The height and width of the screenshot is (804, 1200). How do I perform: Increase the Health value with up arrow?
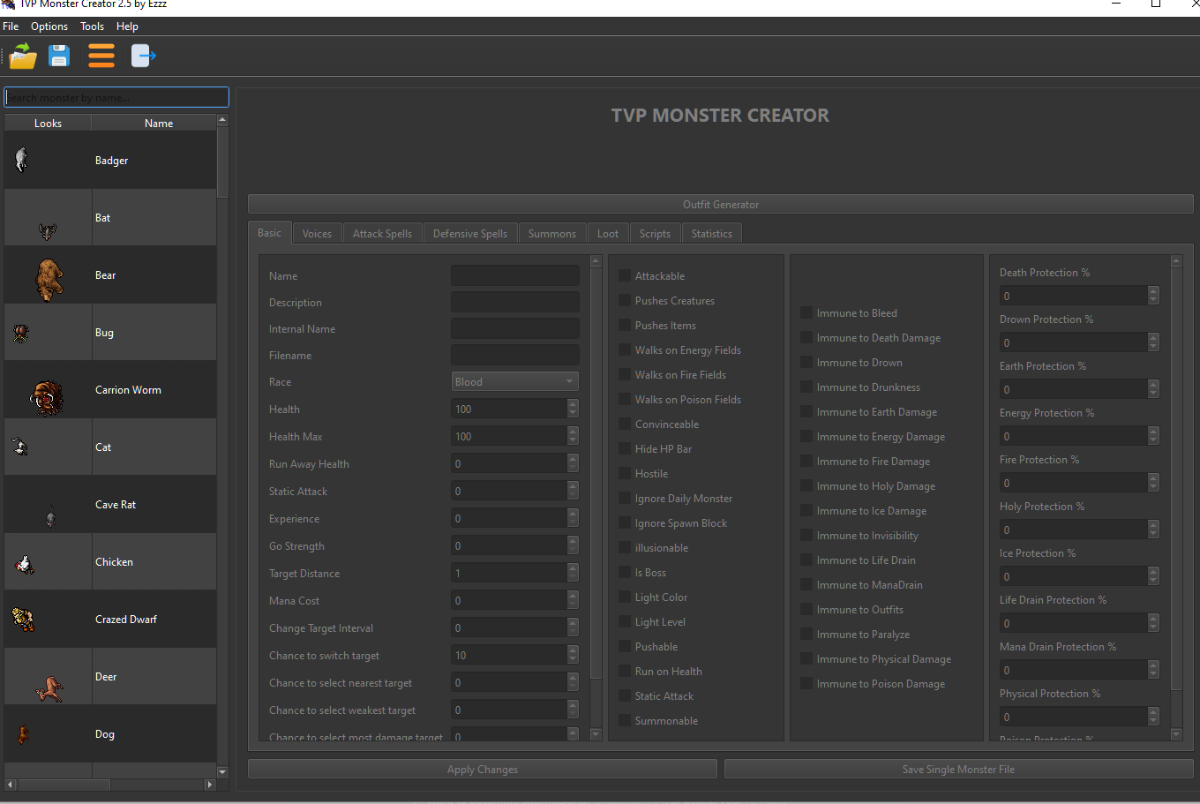pyautogui.click(x=573, y=404)
